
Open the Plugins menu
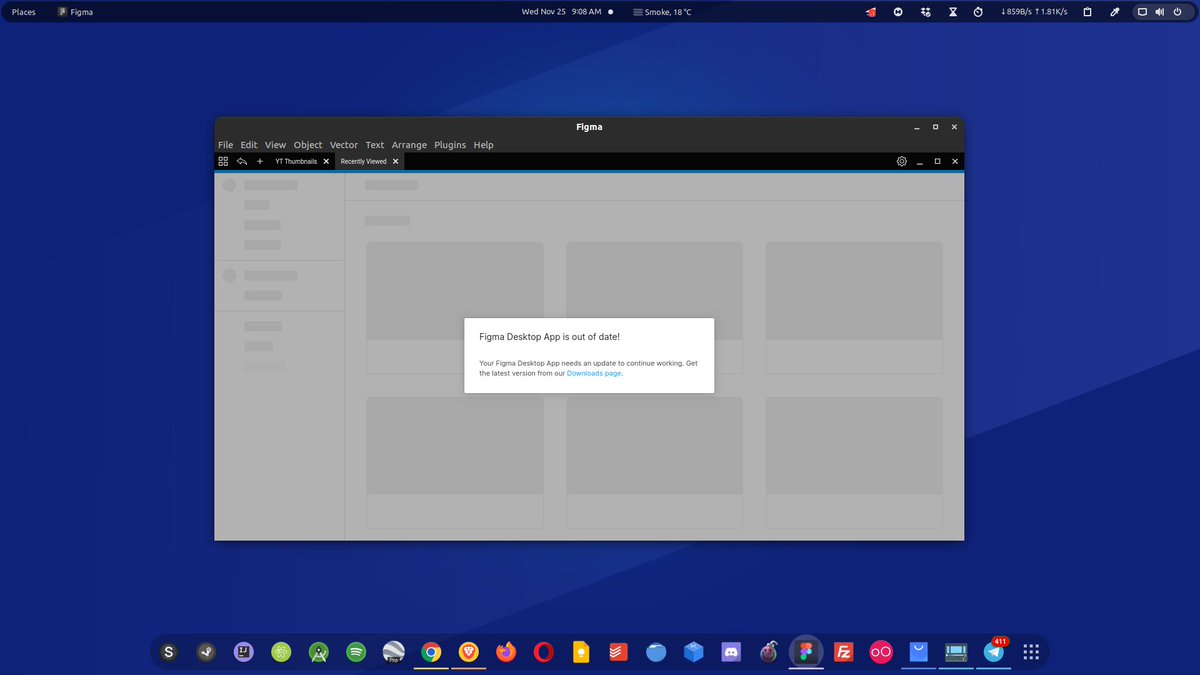[x=450, y=144]
